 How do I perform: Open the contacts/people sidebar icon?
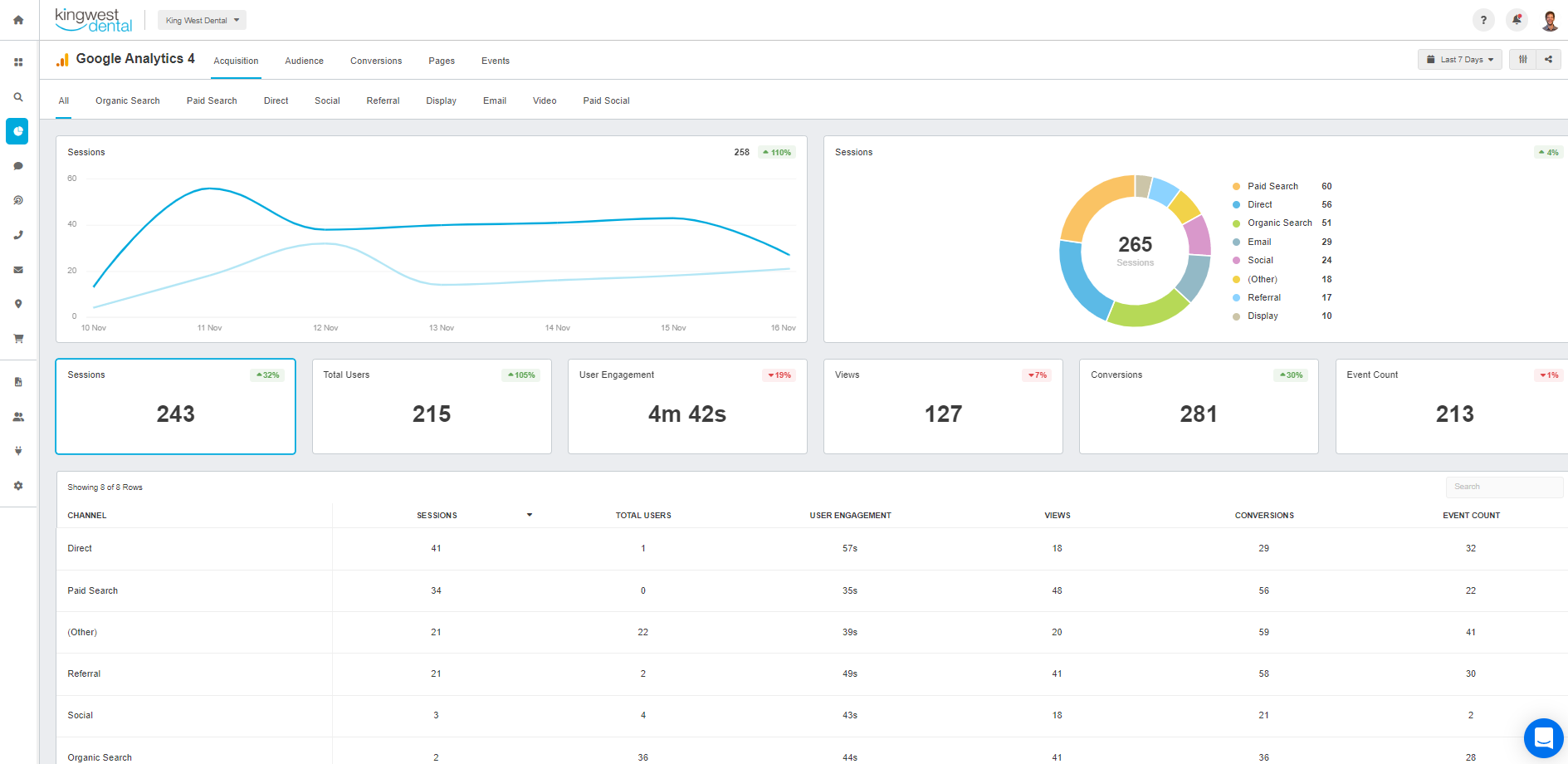click(x=17, y=416)
